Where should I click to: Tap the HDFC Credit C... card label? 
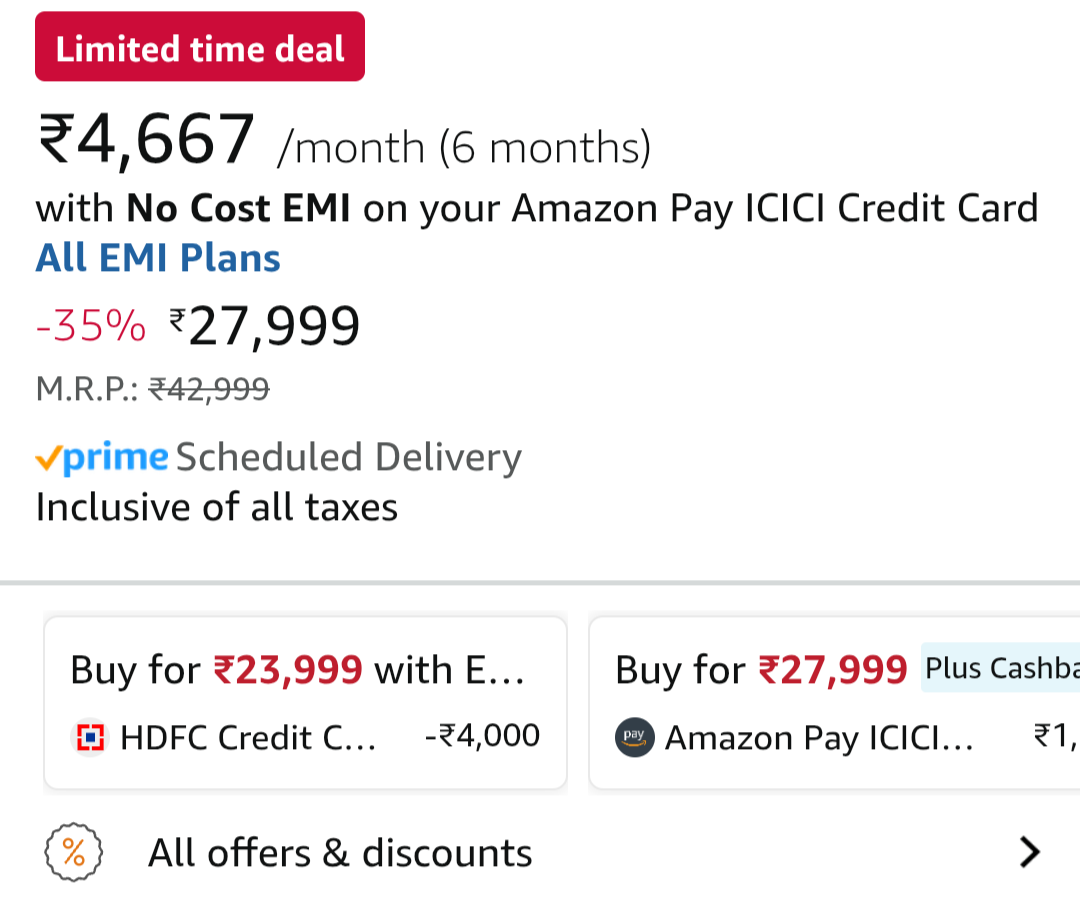248,738
